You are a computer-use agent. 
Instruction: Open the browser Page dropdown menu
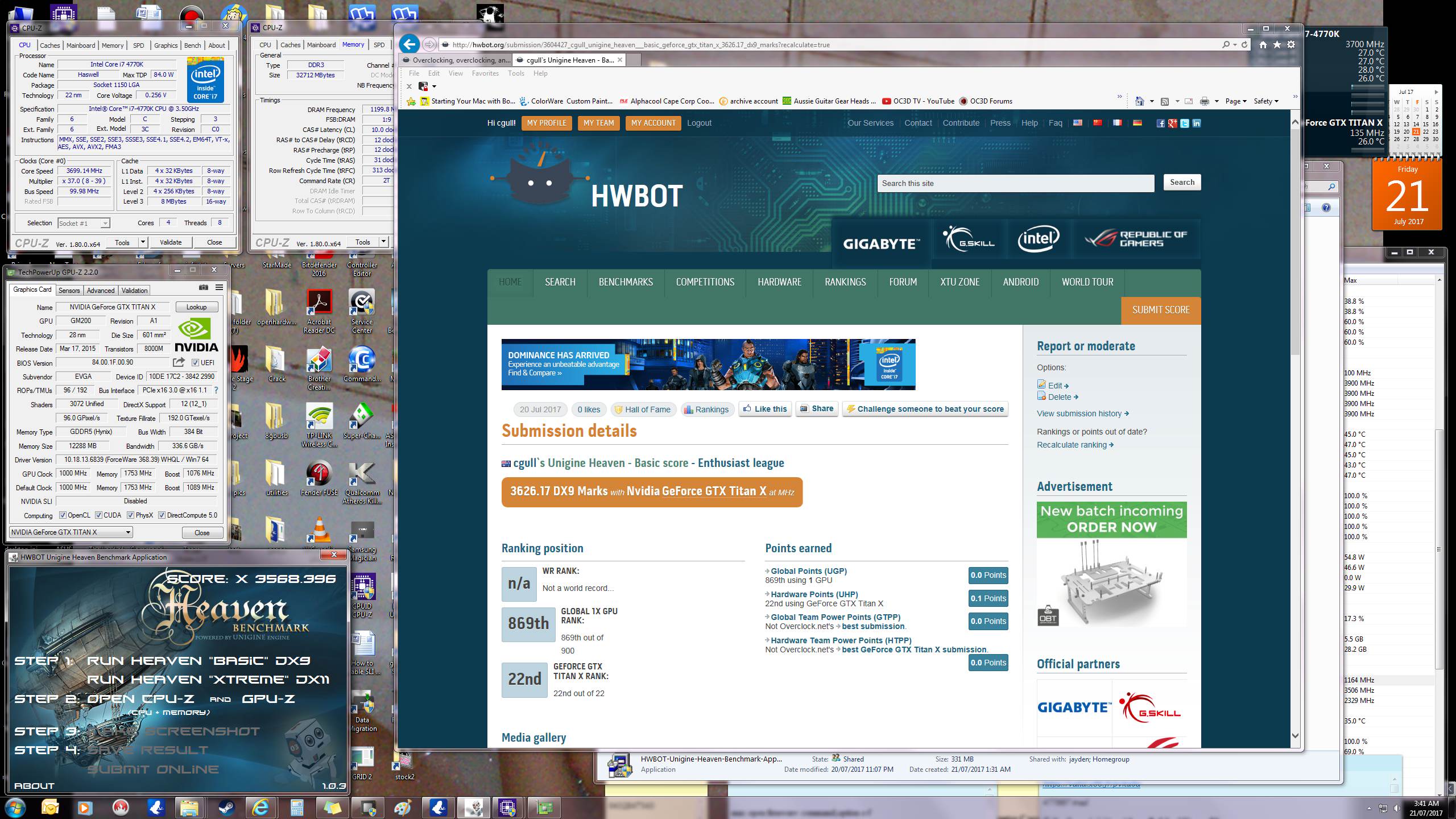click(x=1236, y=101)
